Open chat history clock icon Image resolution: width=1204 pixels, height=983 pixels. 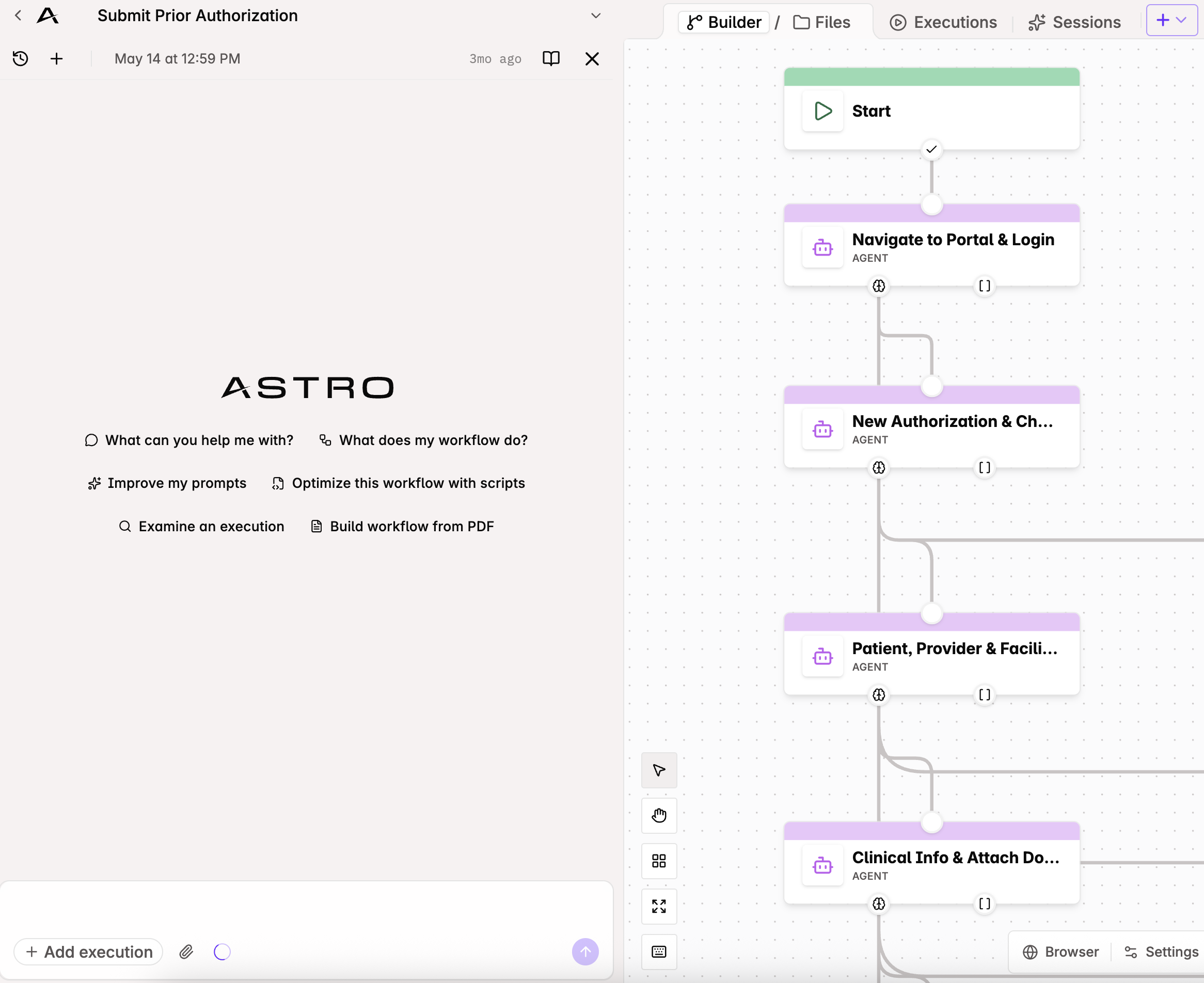[20, 58]
